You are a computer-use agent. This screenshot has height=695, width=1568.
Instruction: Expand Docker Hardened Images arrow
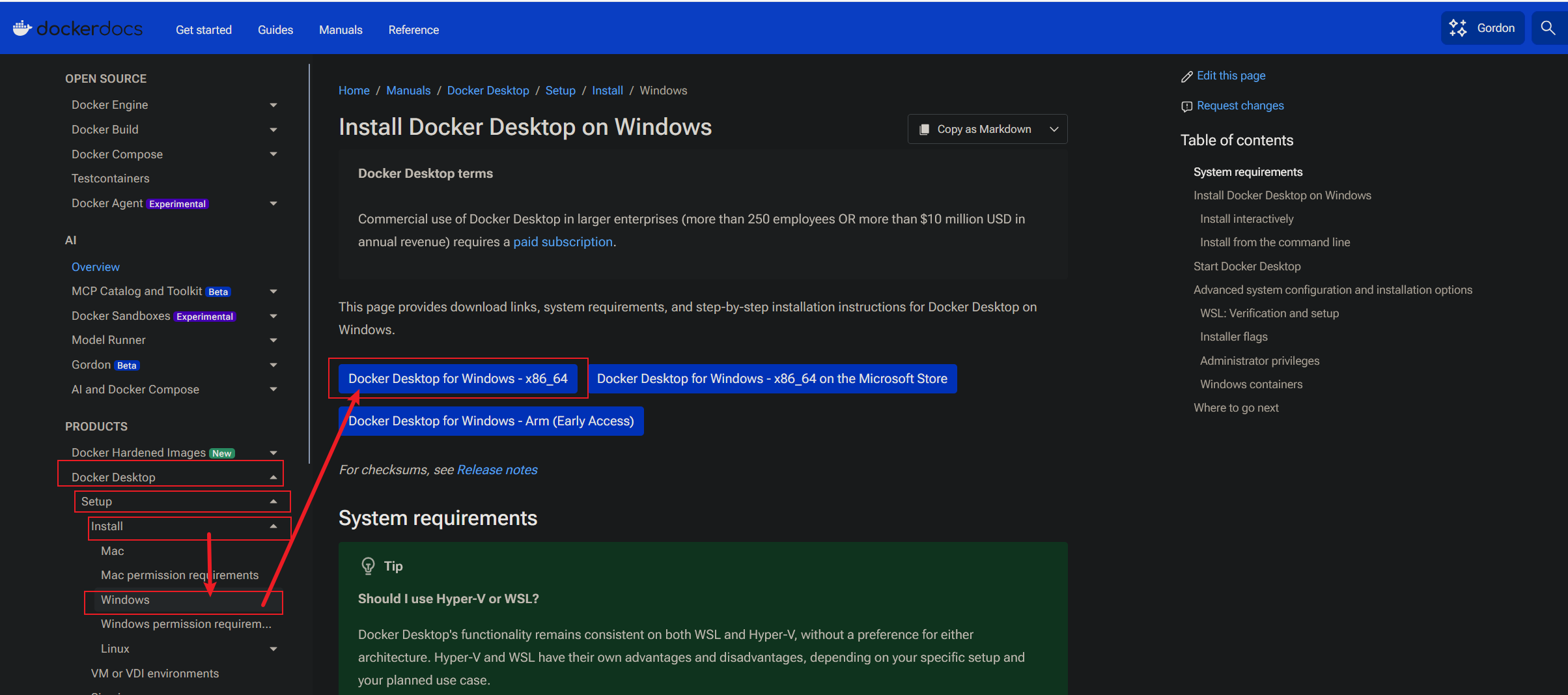[x=273, y=453]
